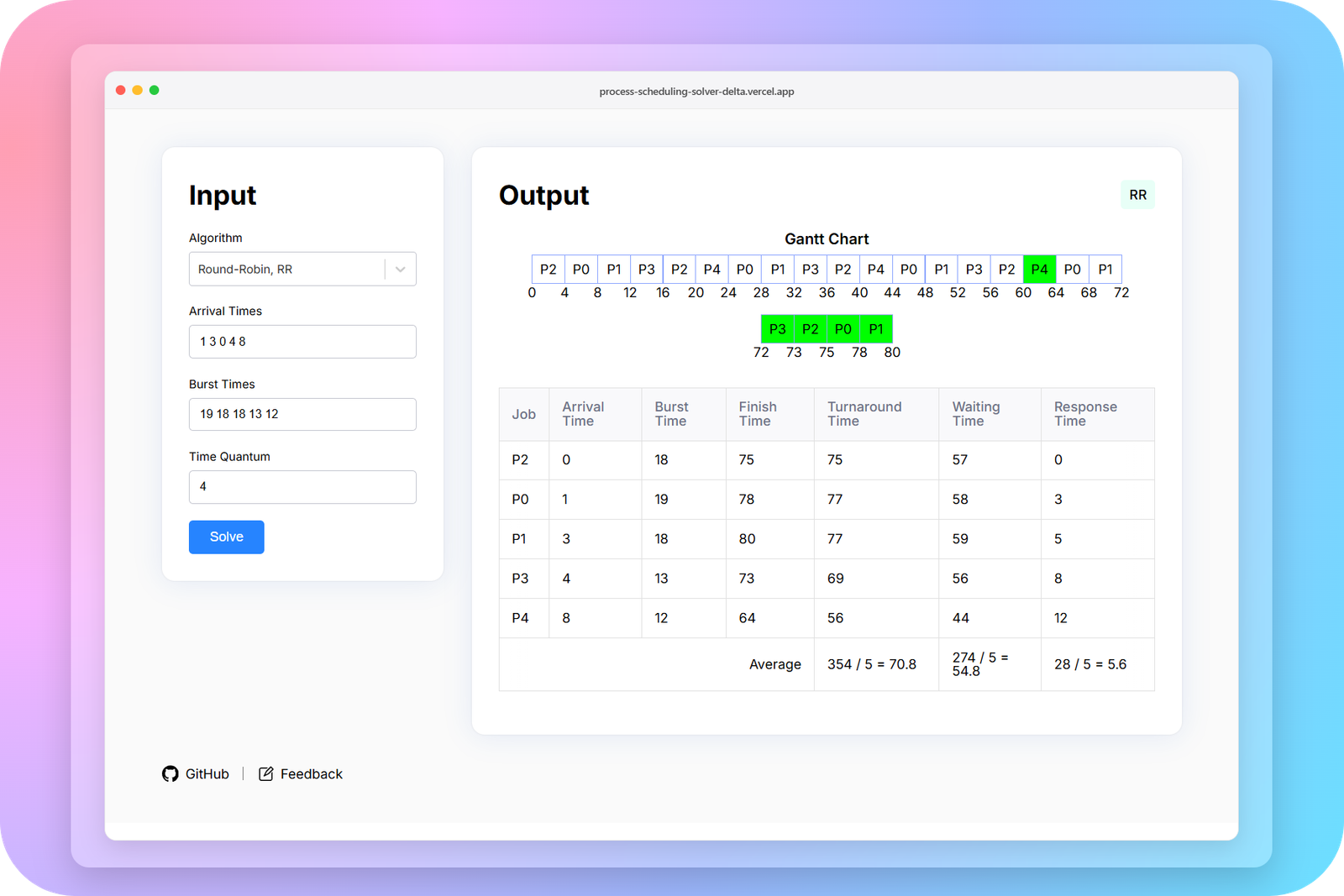Click the Feedback pencil icon
The image size is (1344, 896).
pyautogui.click(x=266, y=773)
